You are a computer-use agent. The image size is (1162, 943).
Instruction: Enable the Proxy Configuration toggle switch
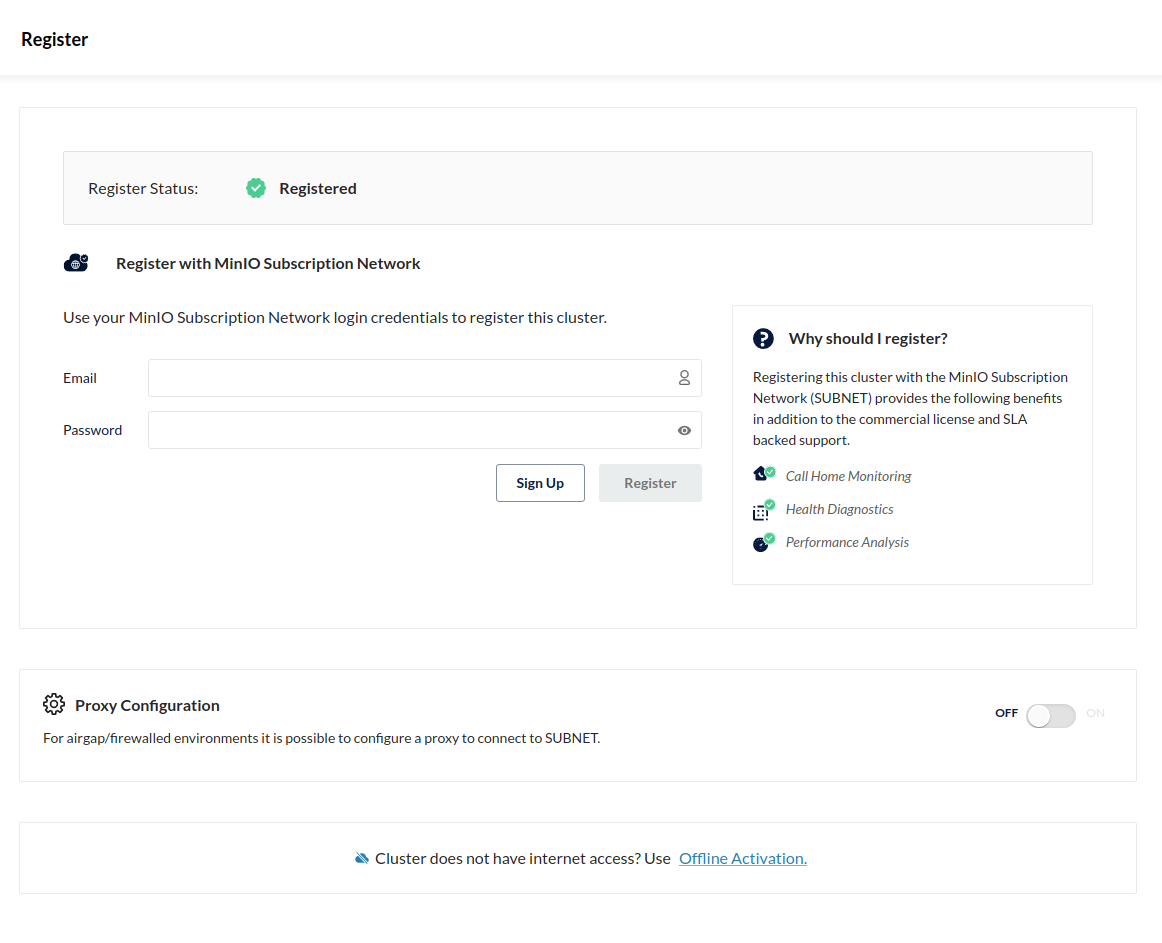coord(1050,715)
